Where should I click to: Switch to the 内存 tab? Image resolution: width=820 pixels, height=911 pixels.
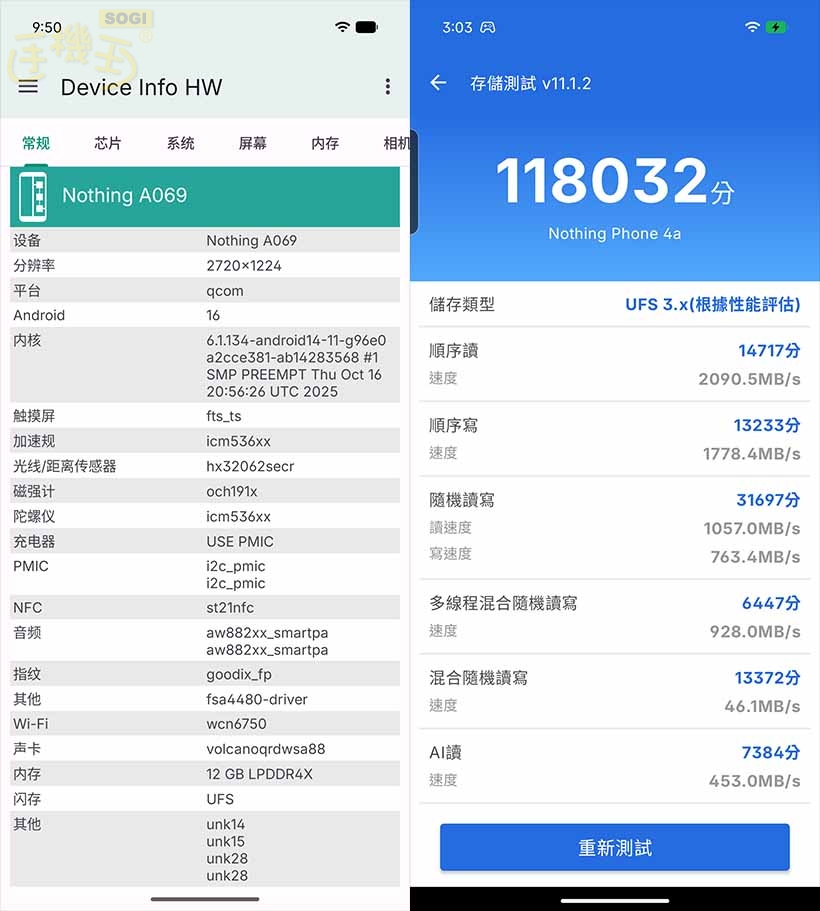(325, 143)
